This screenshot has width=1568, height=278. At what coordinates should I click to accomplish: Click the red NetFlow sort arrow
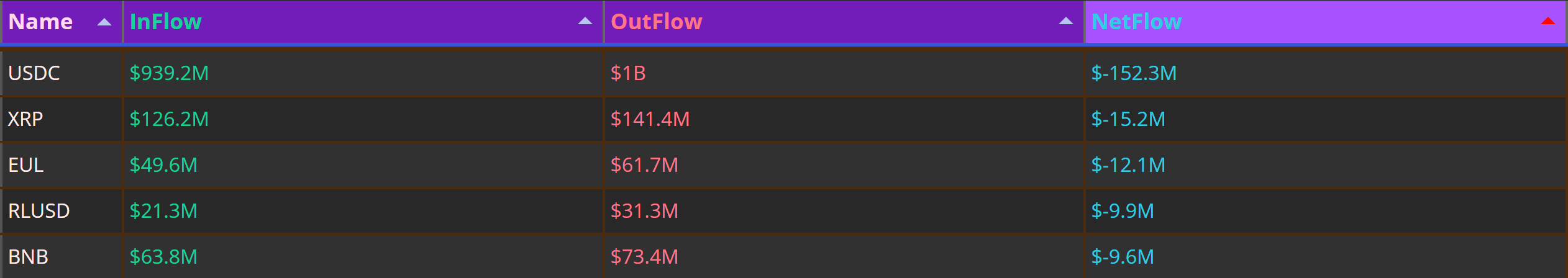pyautogui.click(x=1547, y=22)
